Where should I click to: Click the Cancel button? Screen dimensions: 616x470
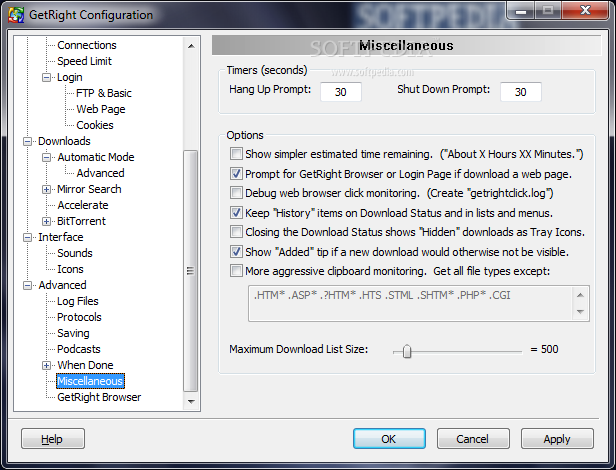[473, 439]
